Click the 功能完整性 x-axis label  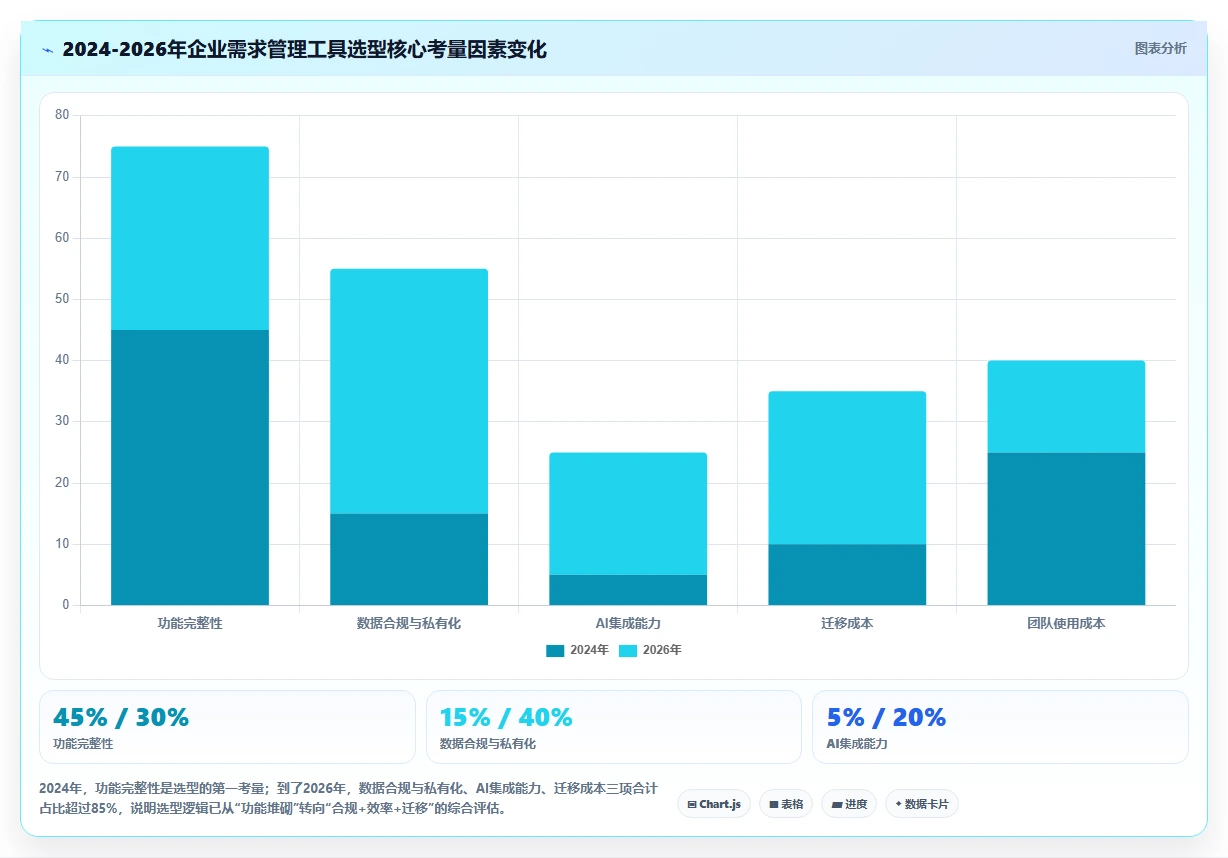(190, 623)
